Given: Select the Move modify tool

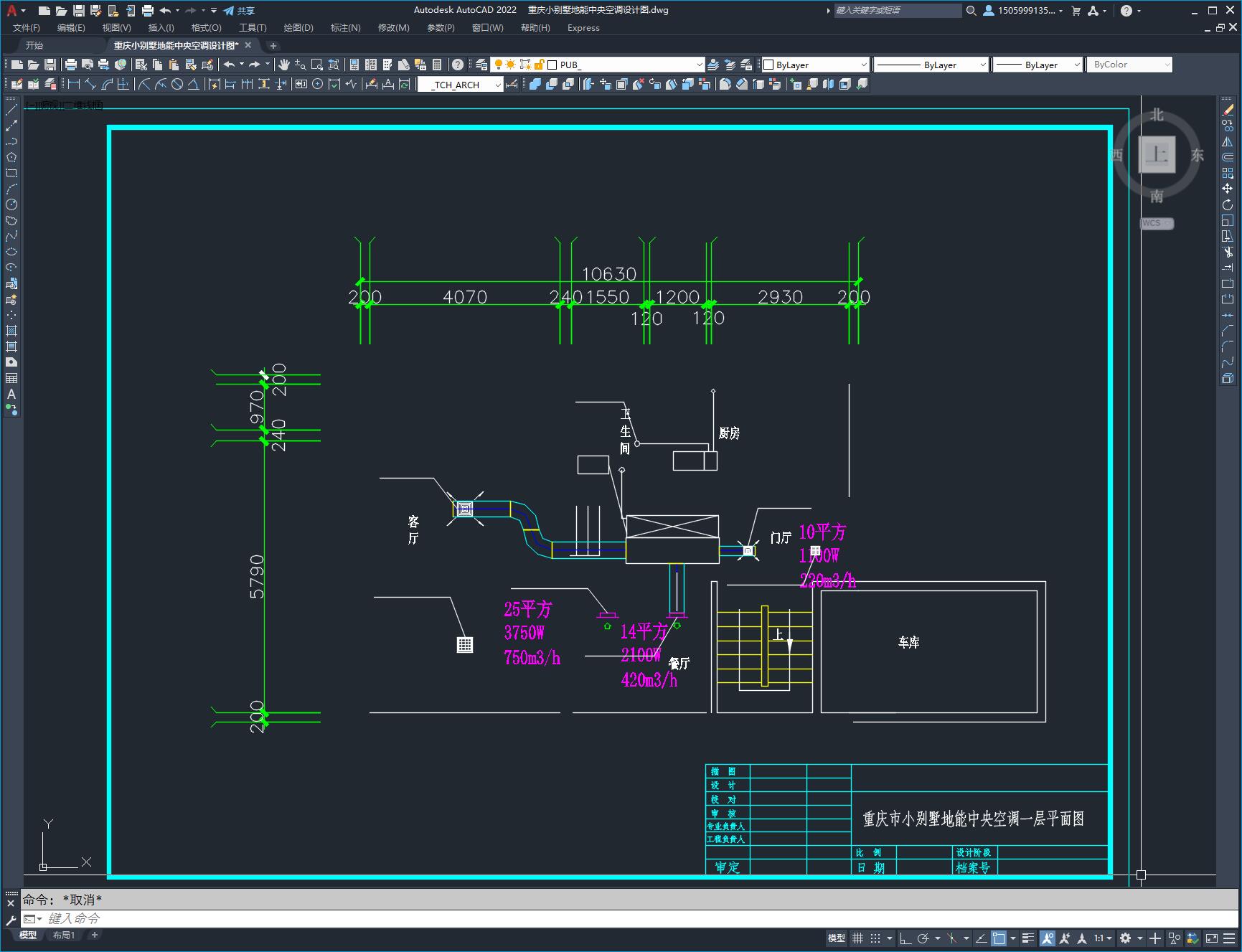Looking at the screenshot, I should coord(1228,189).
